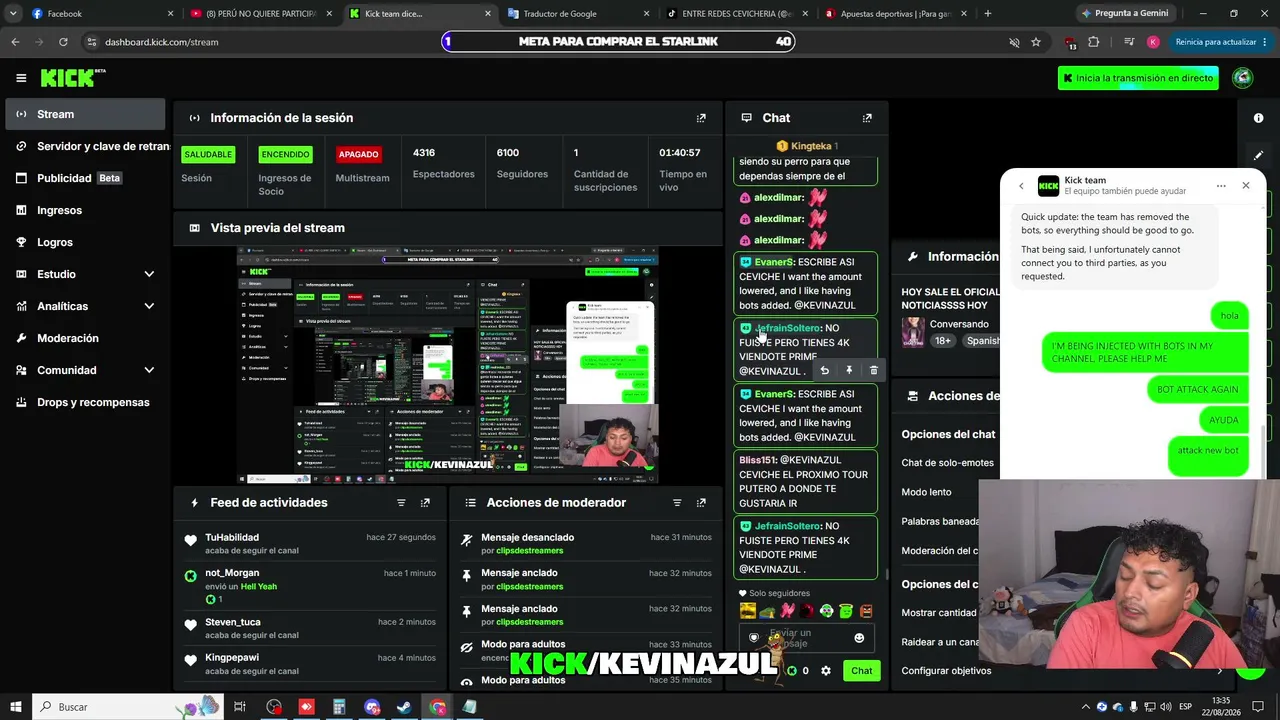Pin the hovered JefrainSoltero chat message
Image resolution: width=1280 pixels, height=720 pixels.
pyautogui.click(x=849, y=370)
